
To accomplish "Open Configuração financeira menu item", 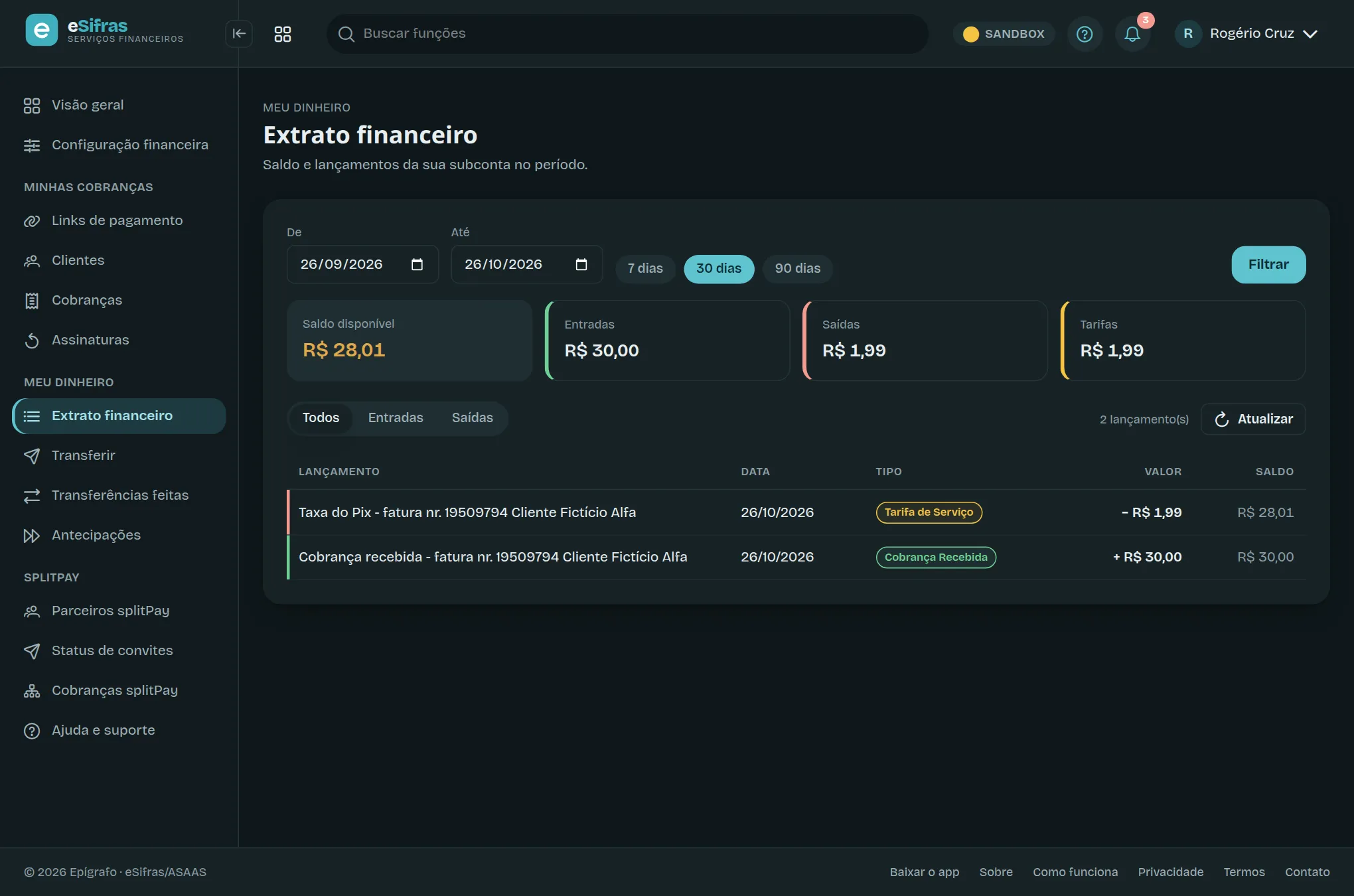I will pos(119,145).
